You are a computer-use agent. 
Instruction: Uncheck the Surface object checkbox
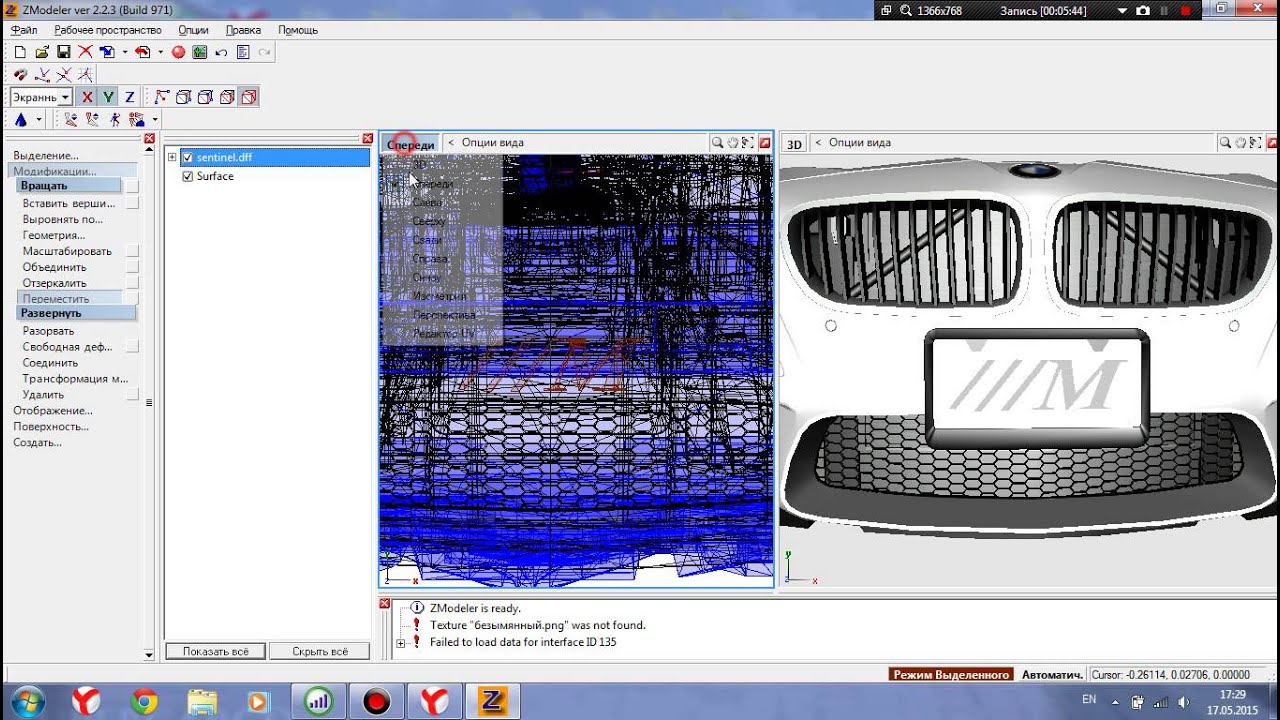[187, 176]
